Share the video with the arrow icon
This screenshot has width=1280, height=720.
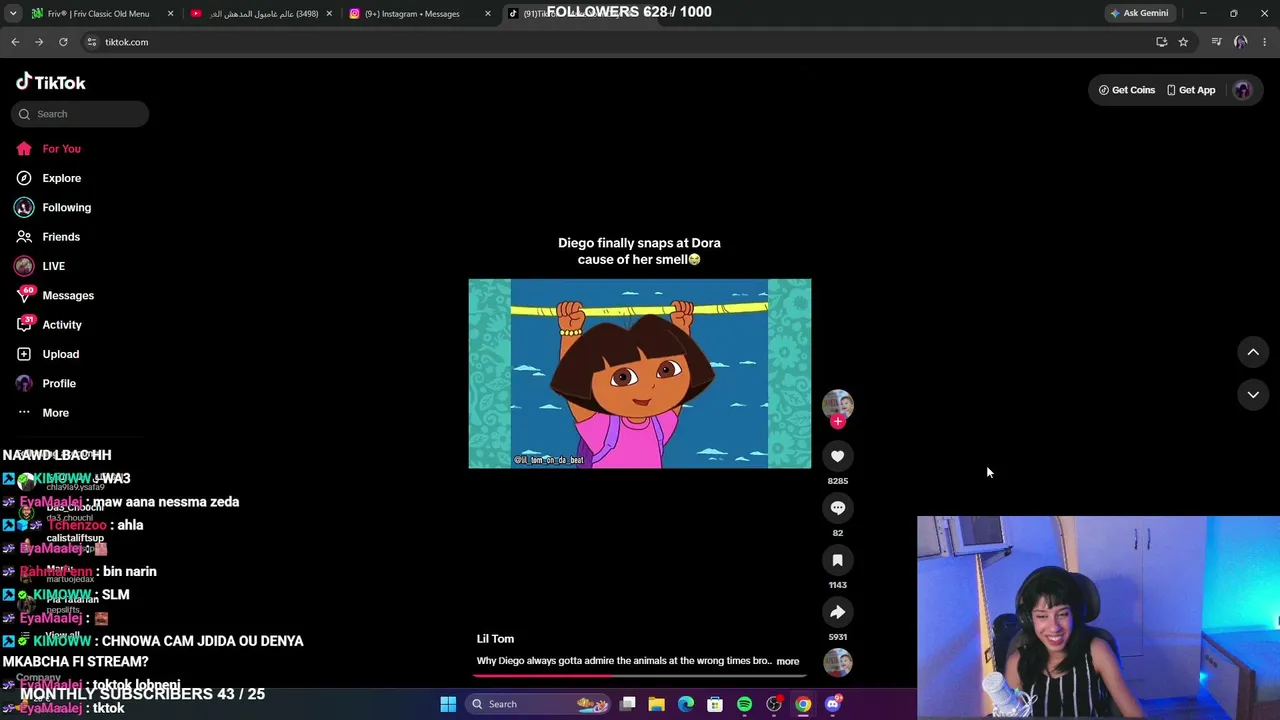[x=838, y=612]
